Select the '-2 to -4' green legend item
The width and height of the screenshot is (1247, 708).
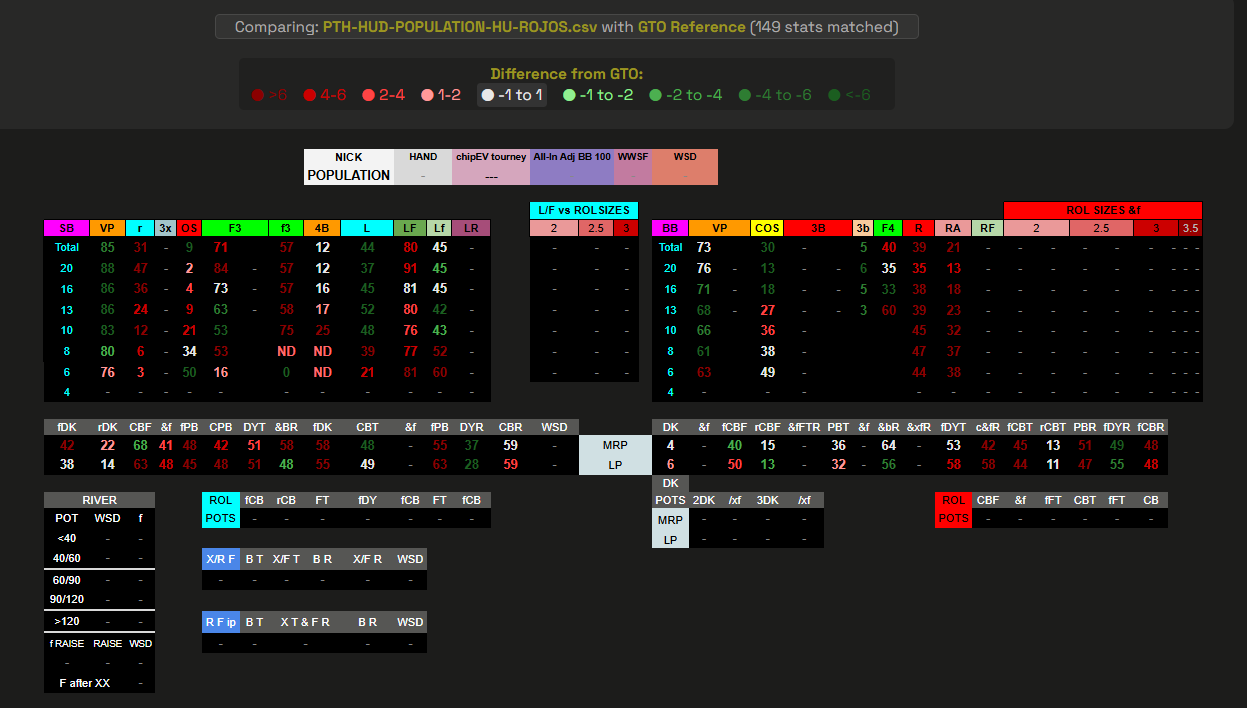(685, 95)
